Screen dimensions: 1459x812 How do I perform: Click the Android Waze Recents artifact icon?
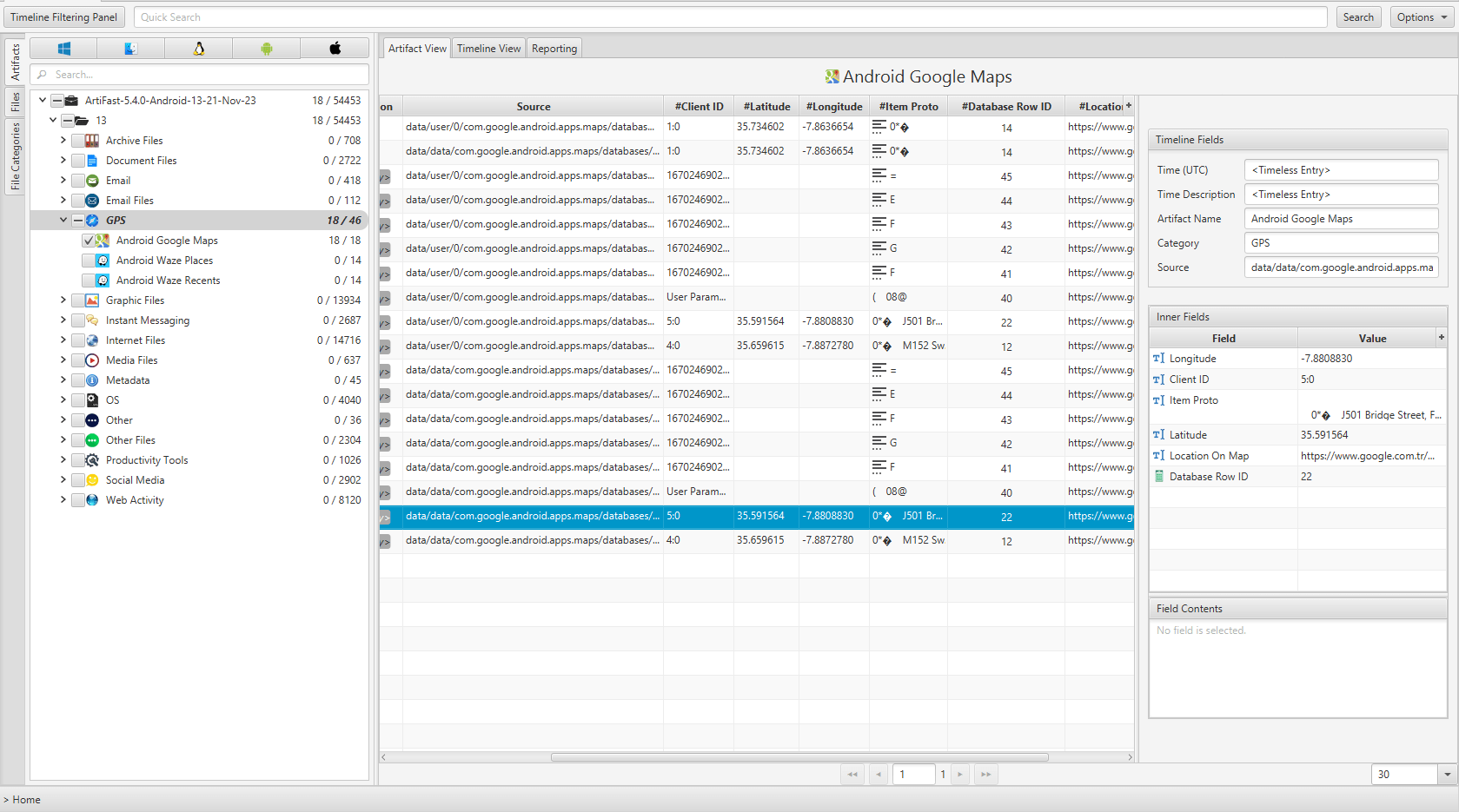[x=103, y=281]
